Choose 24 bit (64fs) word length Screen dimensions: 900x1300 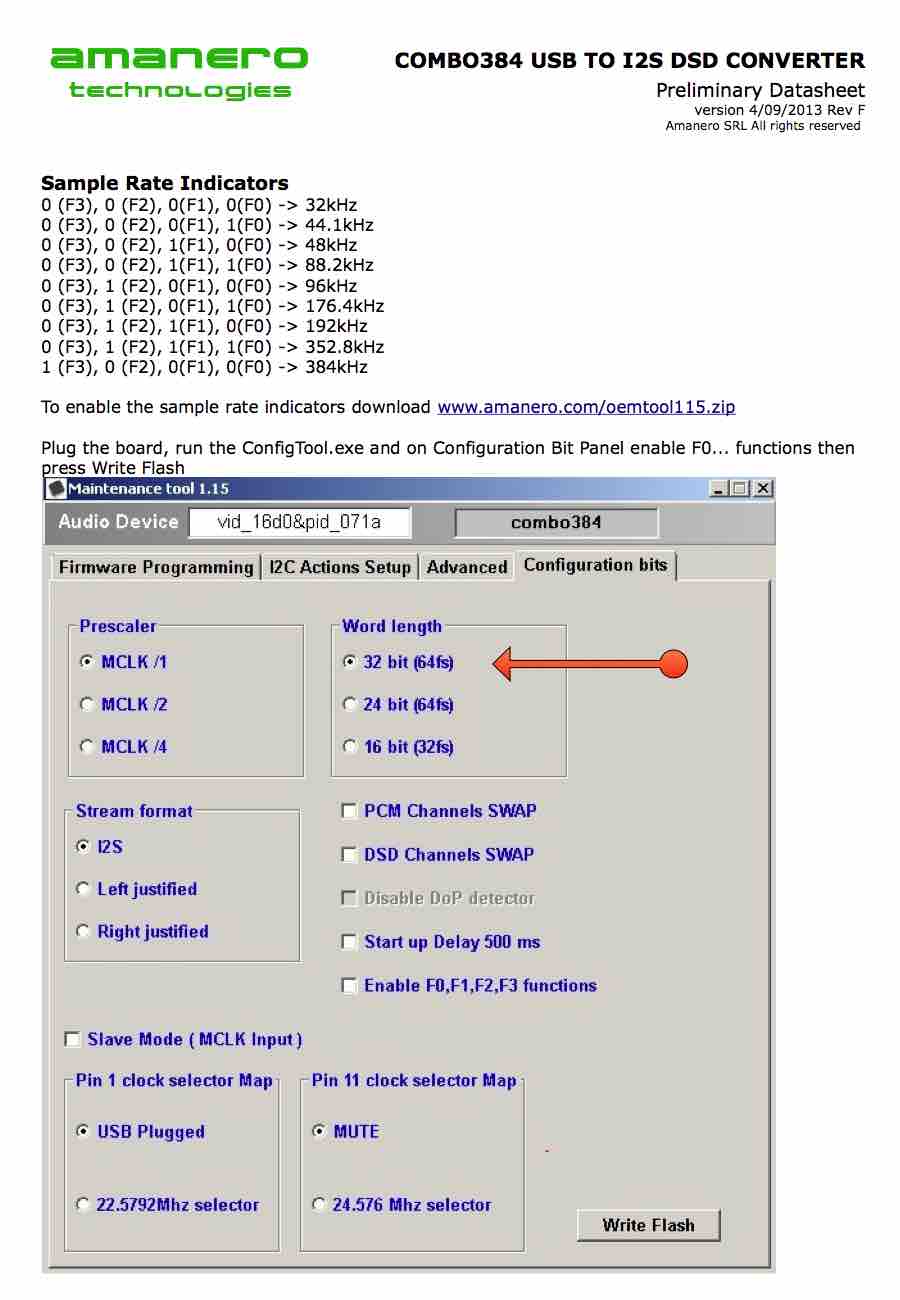coord(398,704)
